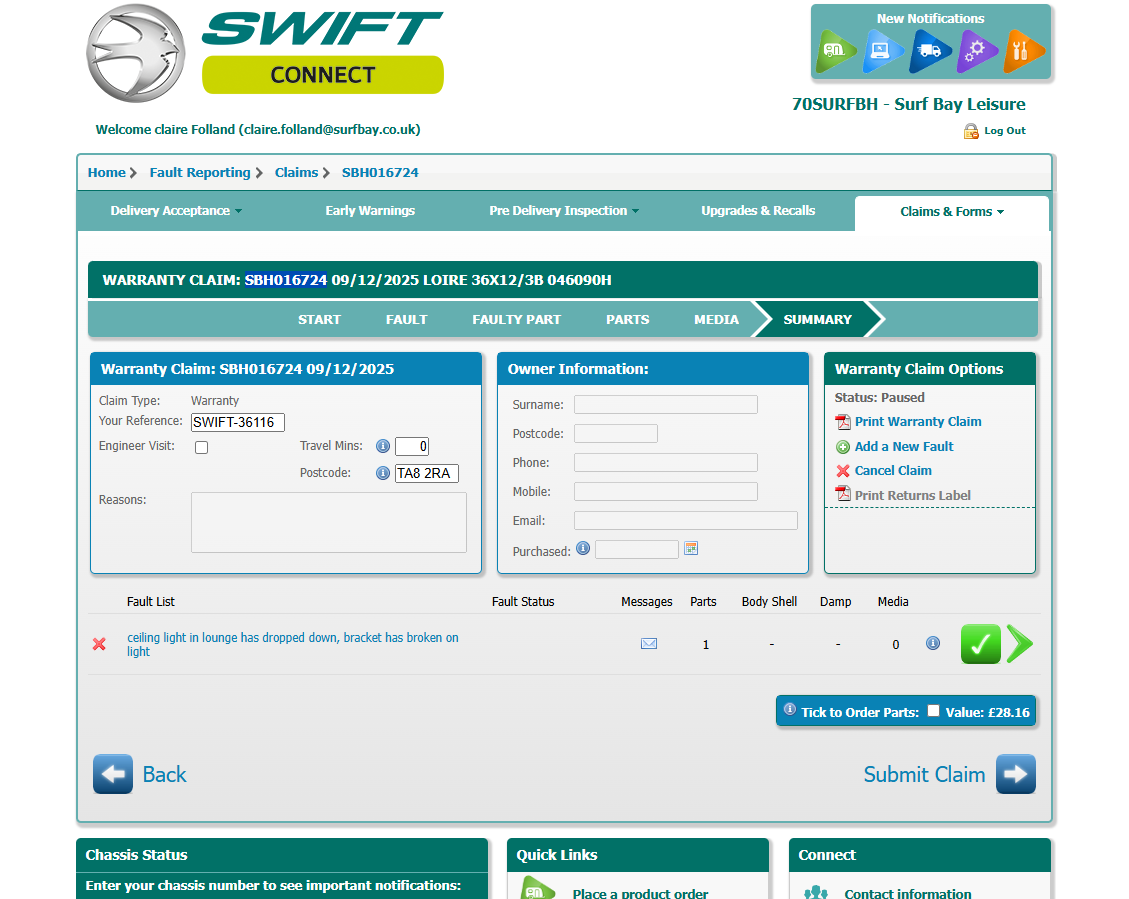The image size is (1129, 899).
Task: Open the light blue laptop notification icon
Action: pos(883,51)
